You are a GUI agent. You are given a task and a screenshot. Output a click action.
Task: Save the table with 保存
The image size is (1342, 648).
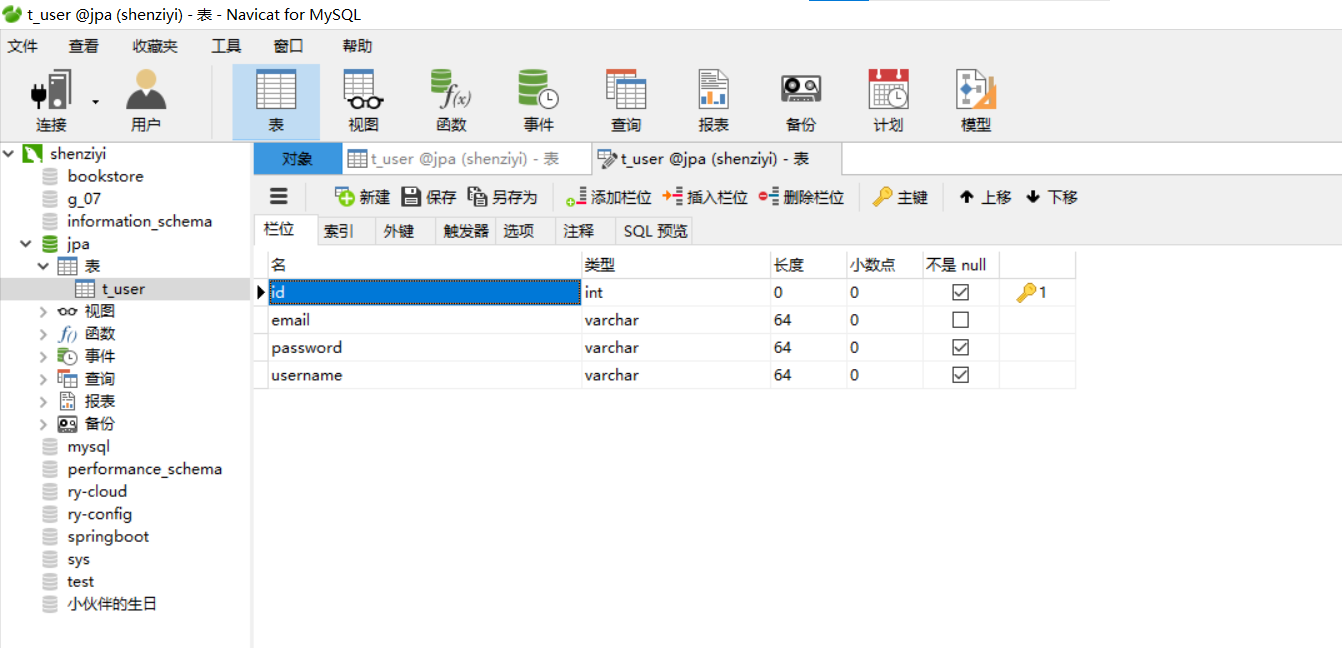[428, 197]
